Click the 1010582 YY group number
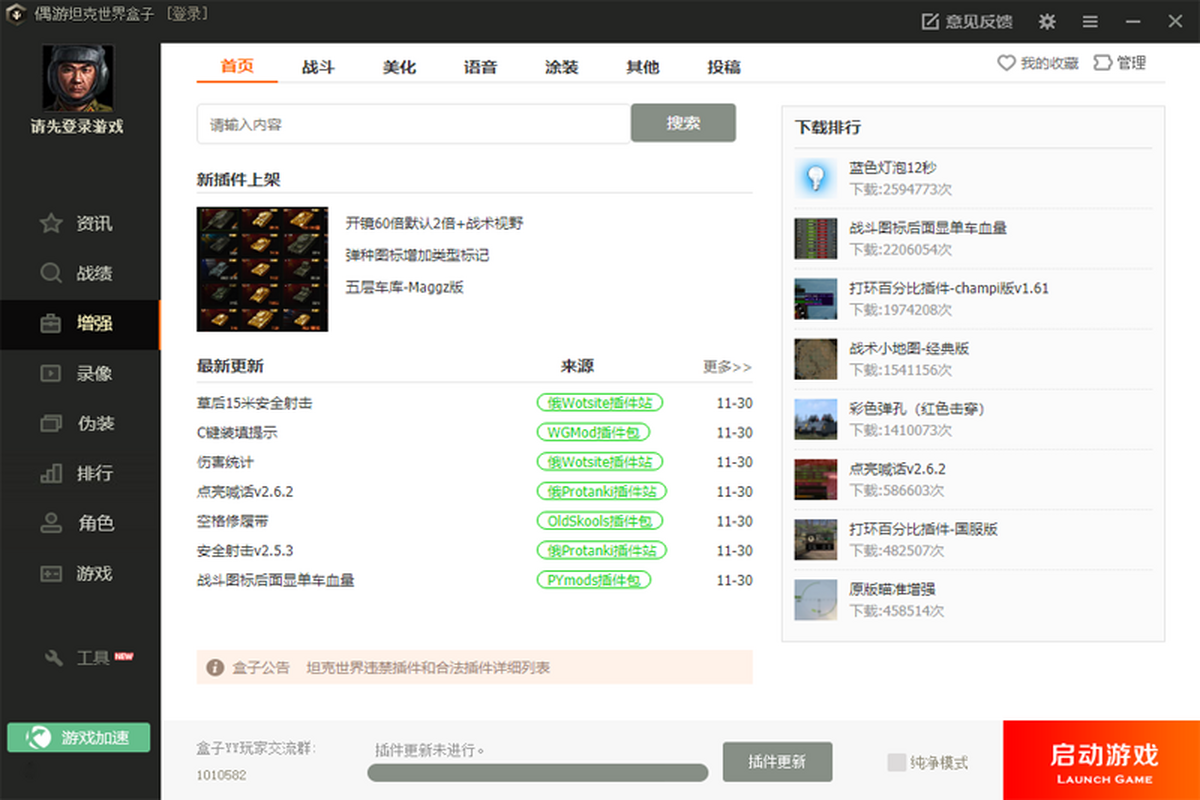This screenshot has height=800, width=1200. pyautogui.click(x=221, y=775)
